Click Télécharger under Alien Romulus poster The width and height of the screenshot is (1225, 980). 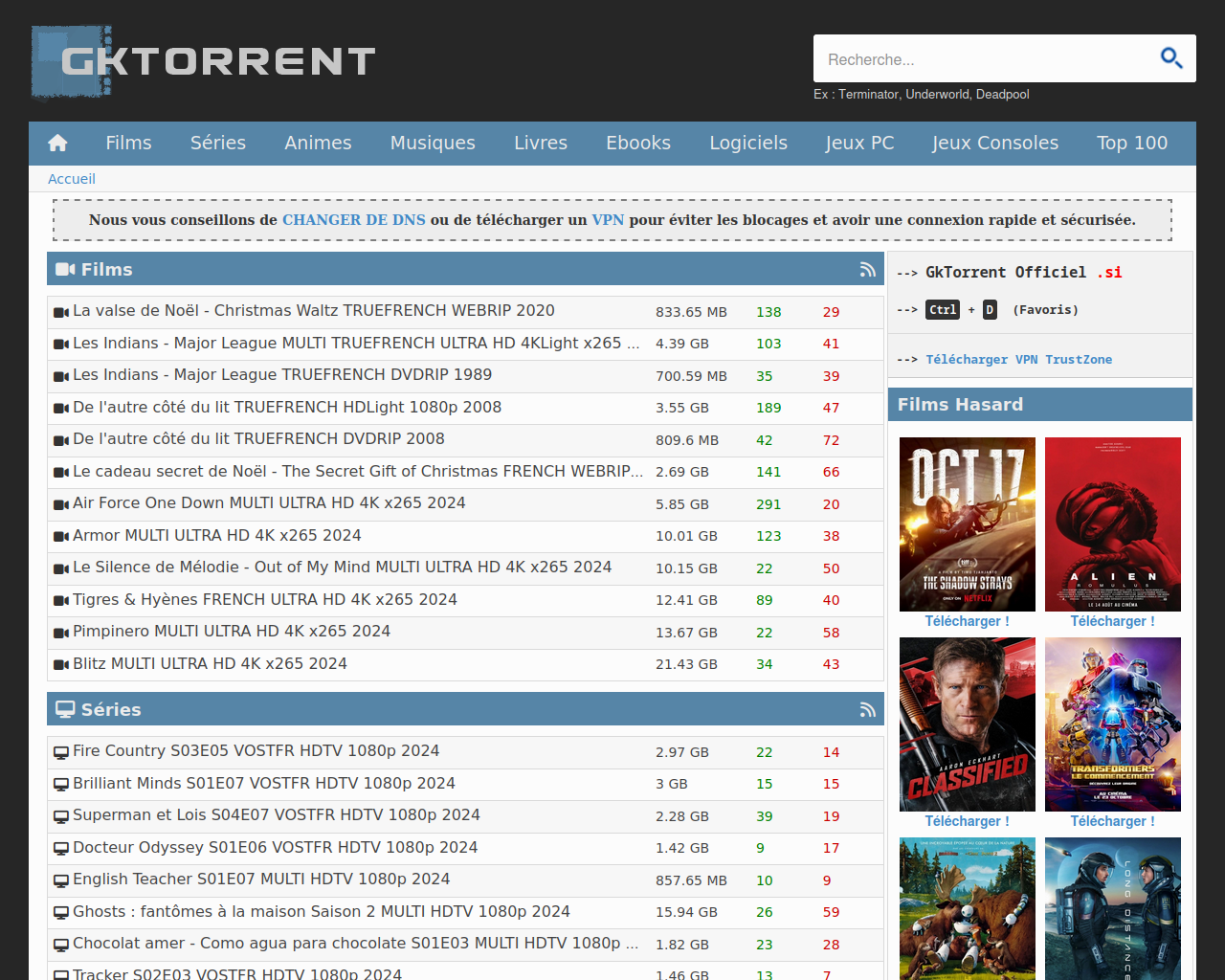1112,621
